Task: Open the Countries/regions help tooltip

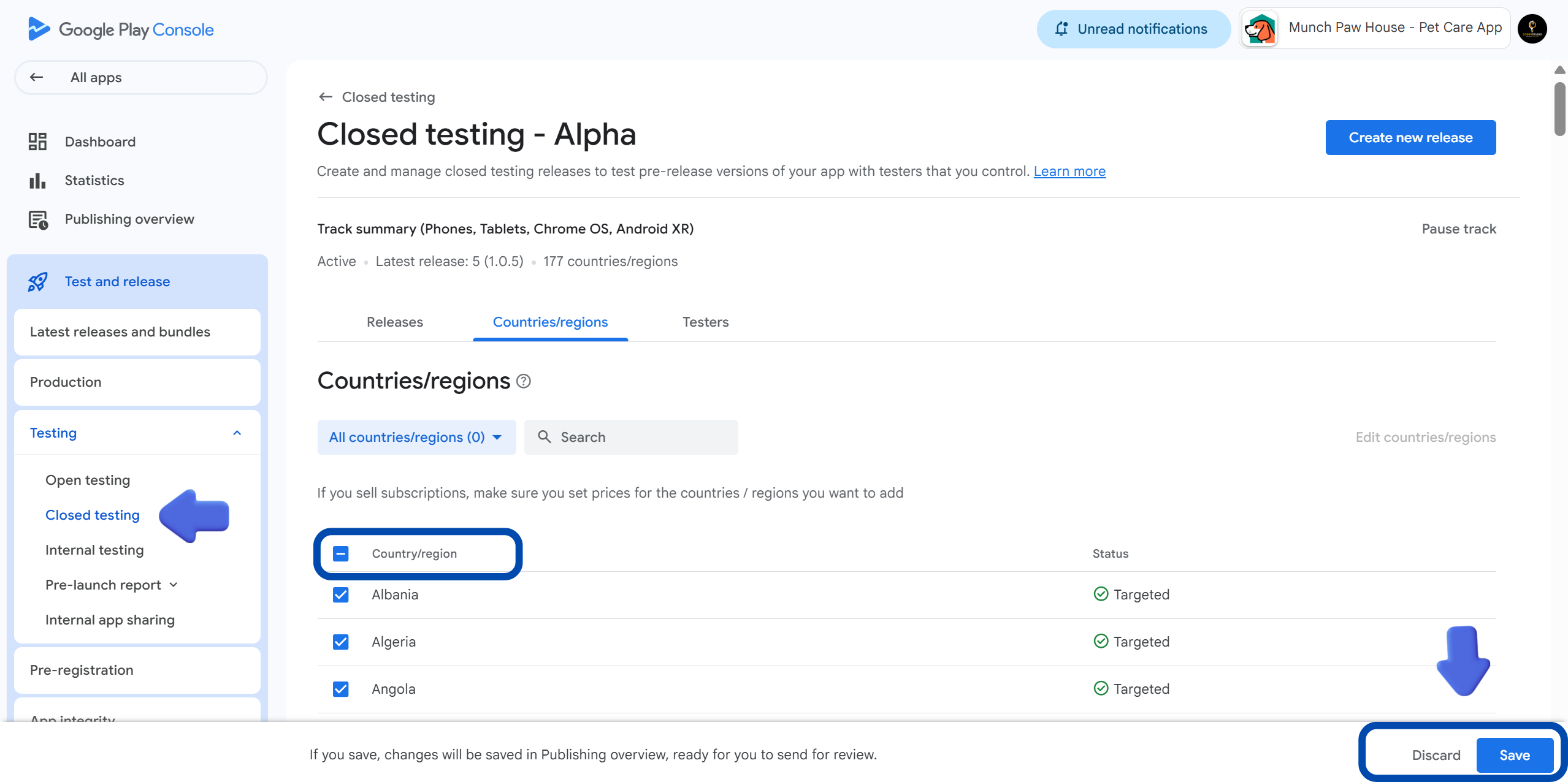Action: 524,381
